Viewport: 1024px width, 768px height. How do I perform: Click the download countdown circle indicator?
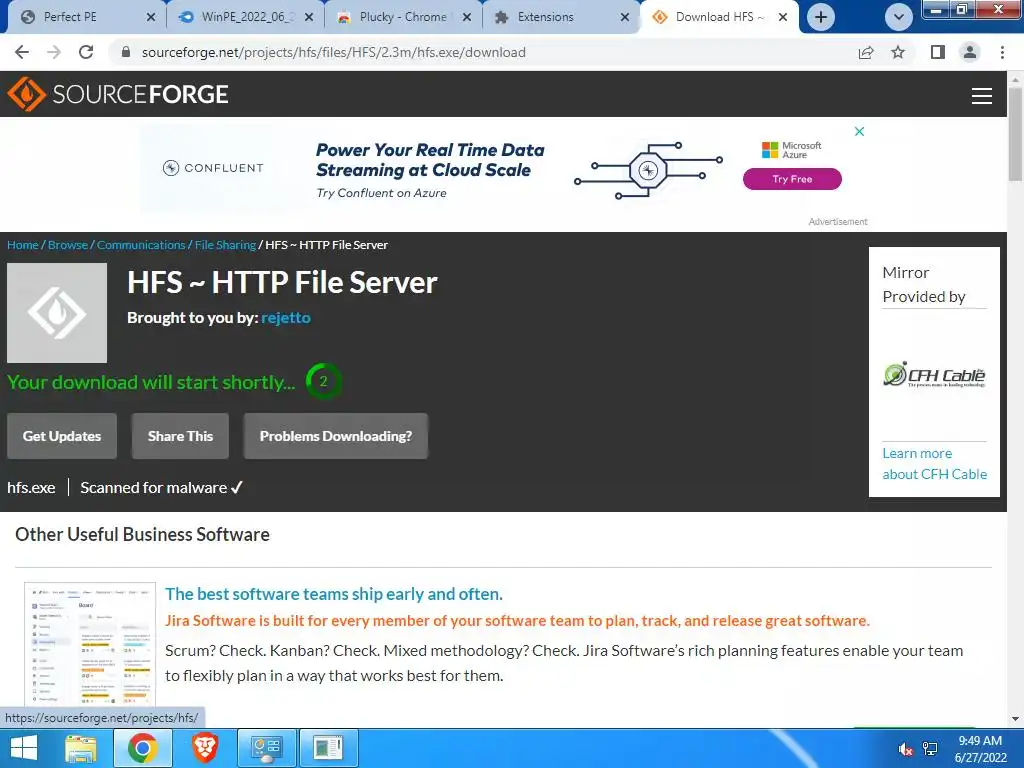323,381
